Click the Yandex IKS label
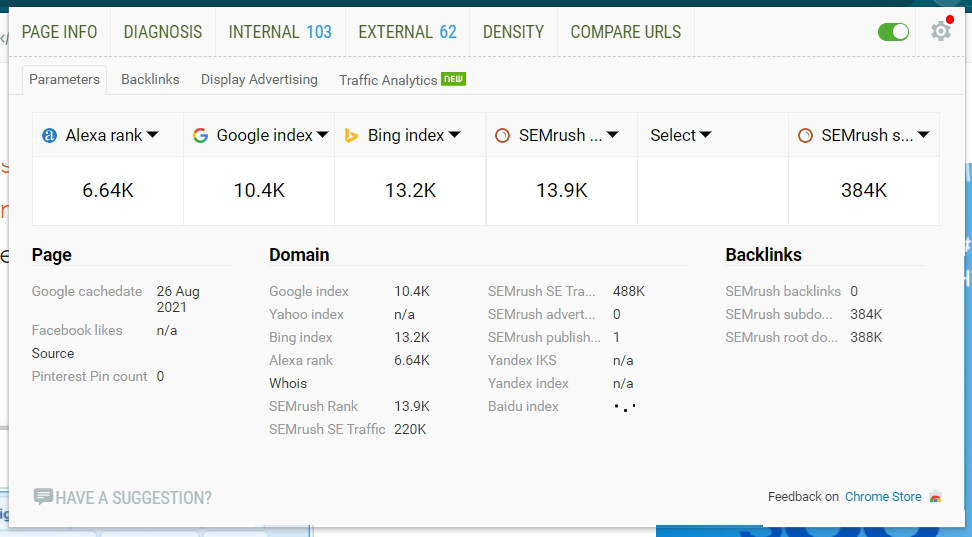Image resolution: width=972 pixels, height=537 pixels. click(522, 360)
